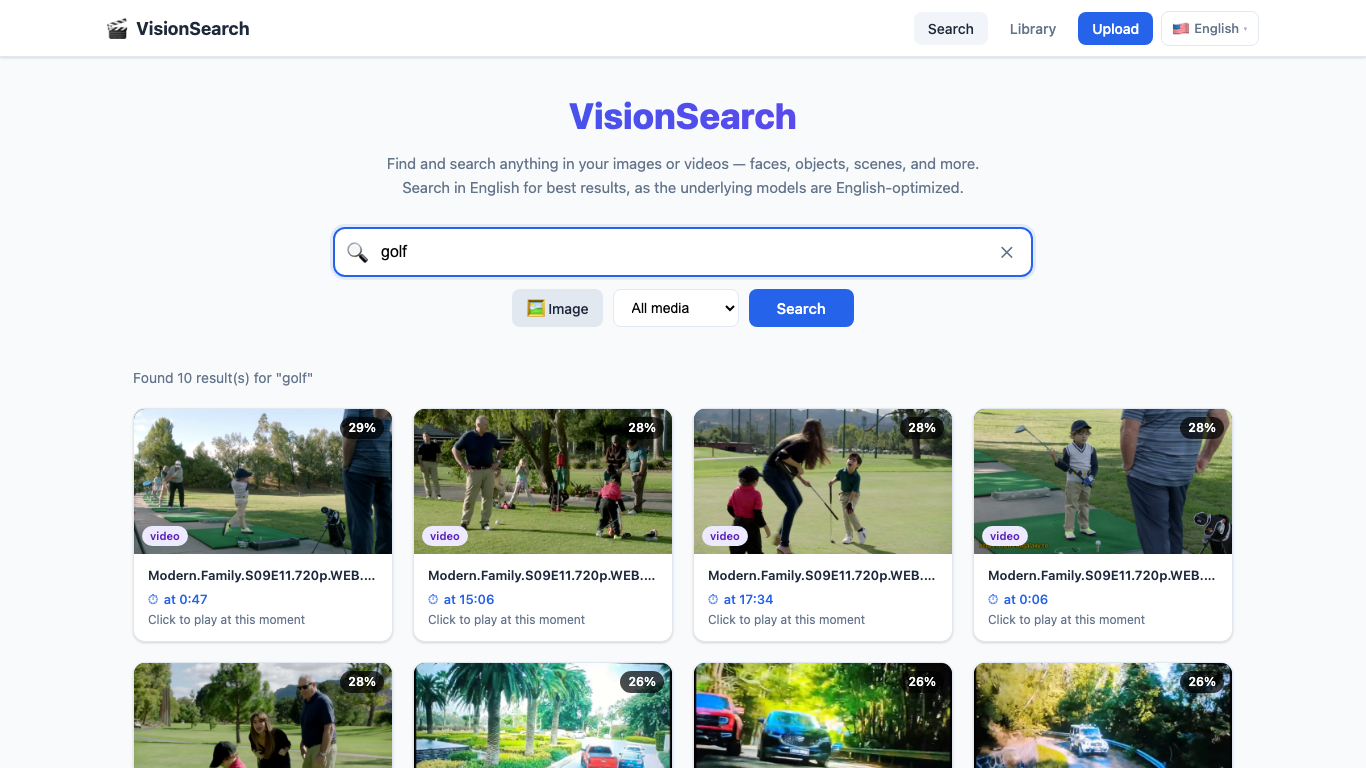Click the picture icon inside the Image button
Viewport: 1366px width, 768px height.
tap(535, 308)
